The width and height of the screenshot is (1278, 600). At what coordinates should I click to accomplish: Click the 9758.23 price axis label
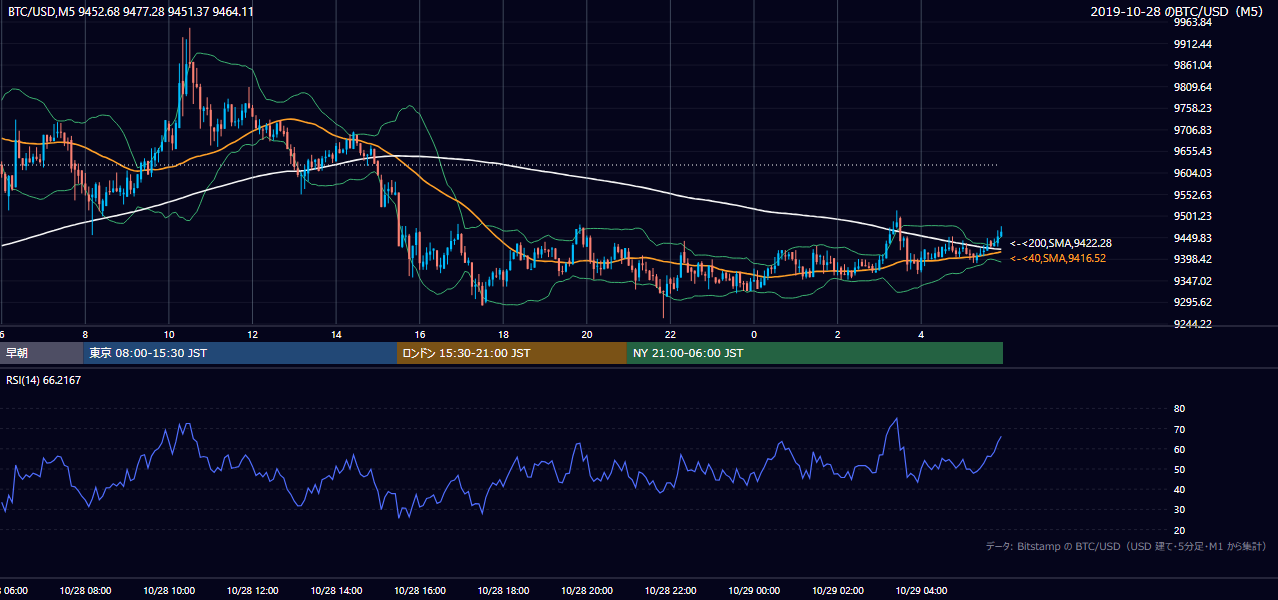coord(1193,108)
